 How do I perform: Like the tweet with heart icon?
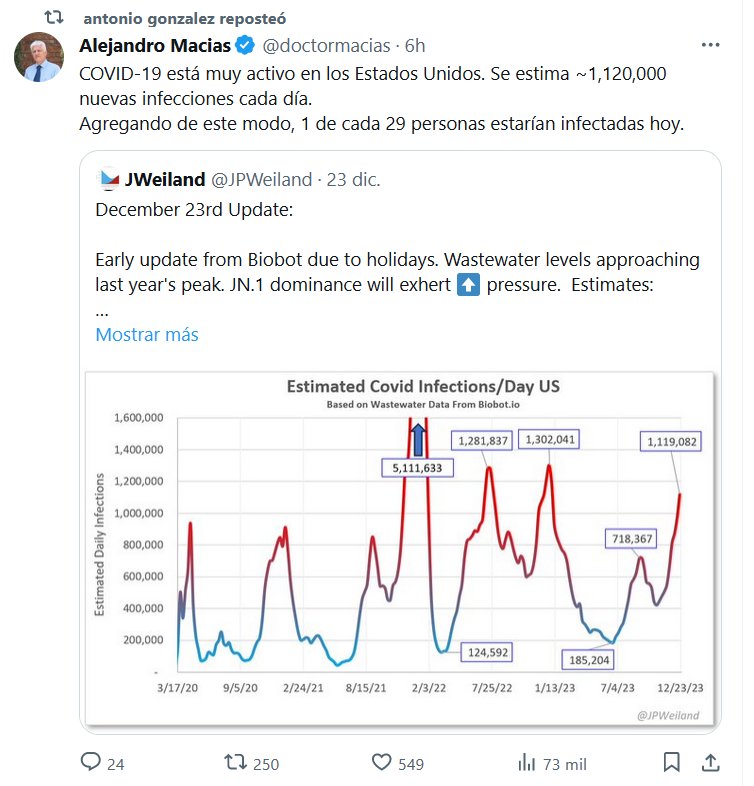pyautogui.click(x=381, y=763)
